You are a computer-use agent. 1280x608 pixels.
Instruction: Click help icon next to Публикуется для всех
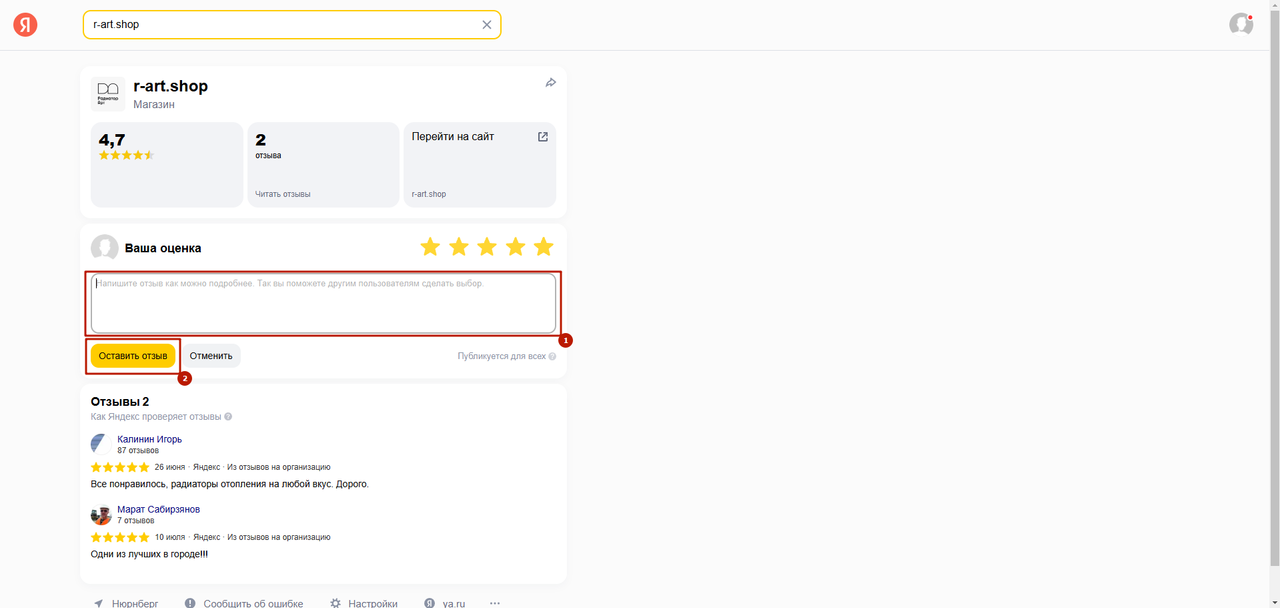point(552,356)
